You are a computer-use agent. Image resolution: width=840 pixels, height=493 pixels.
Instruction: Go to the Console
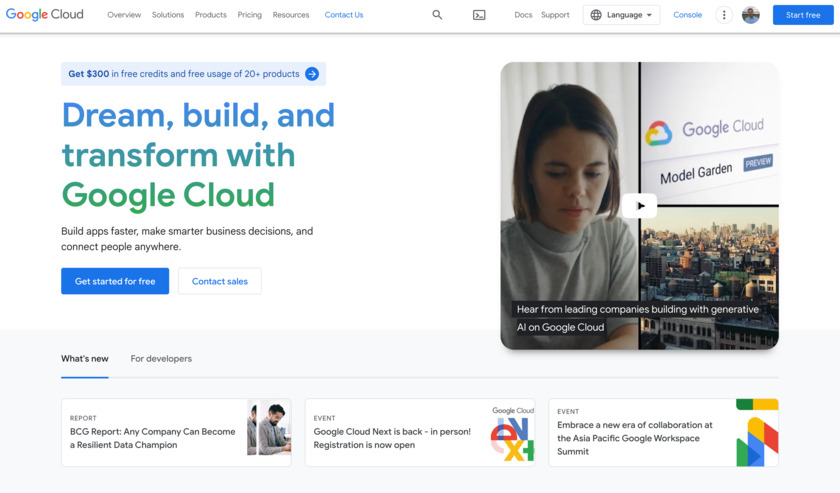687,15
